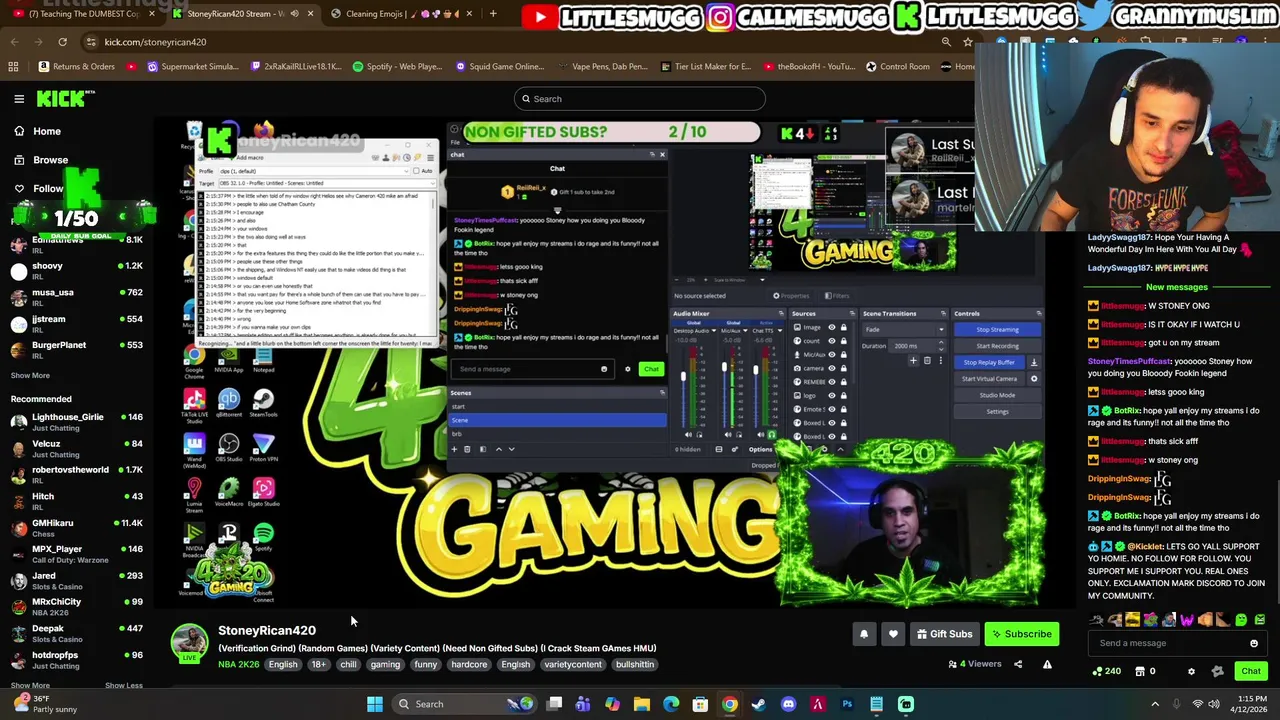This screenshot has height=720, width=1280.
Task: Click the browser back arrow
Action: click(14, 42)
